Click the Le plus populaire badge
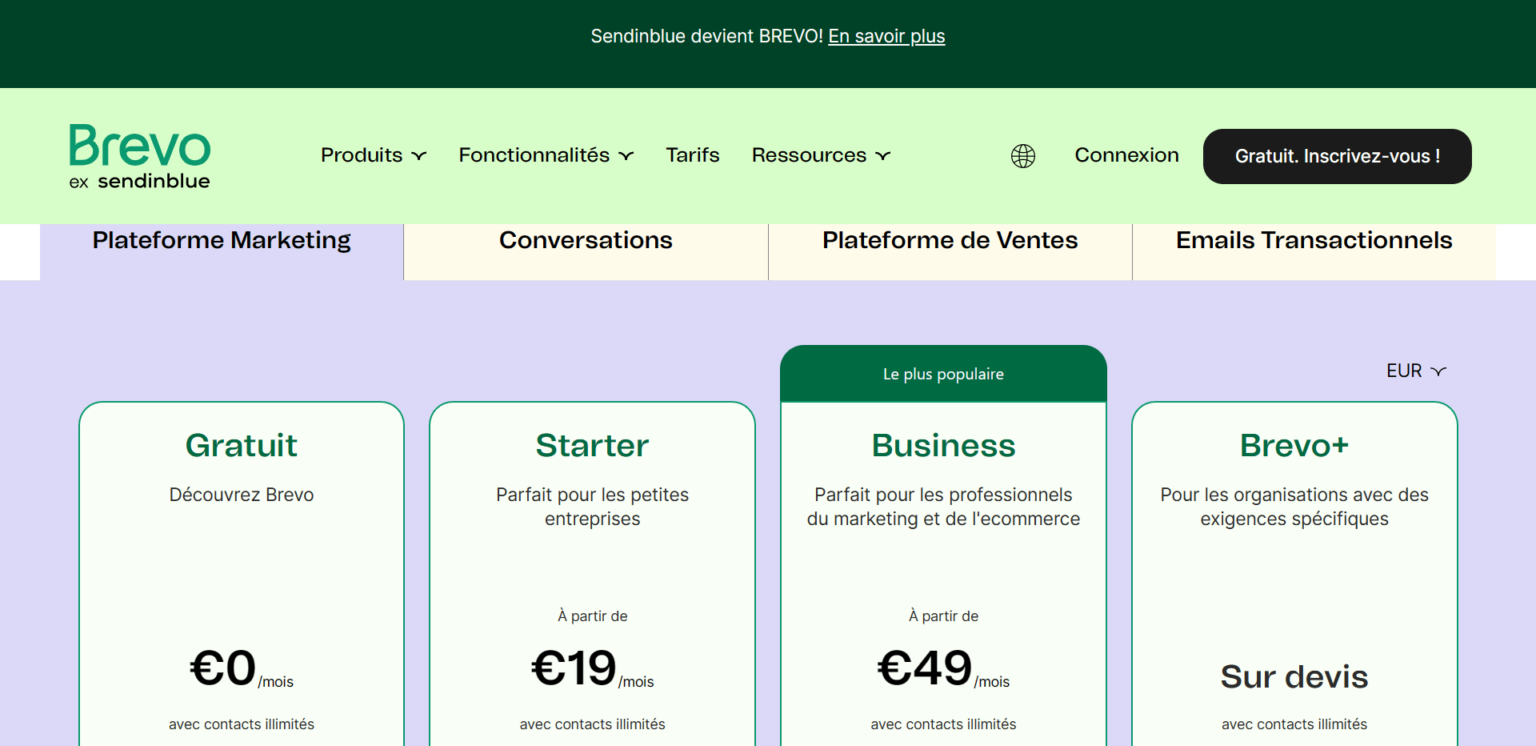 (943, 373)
